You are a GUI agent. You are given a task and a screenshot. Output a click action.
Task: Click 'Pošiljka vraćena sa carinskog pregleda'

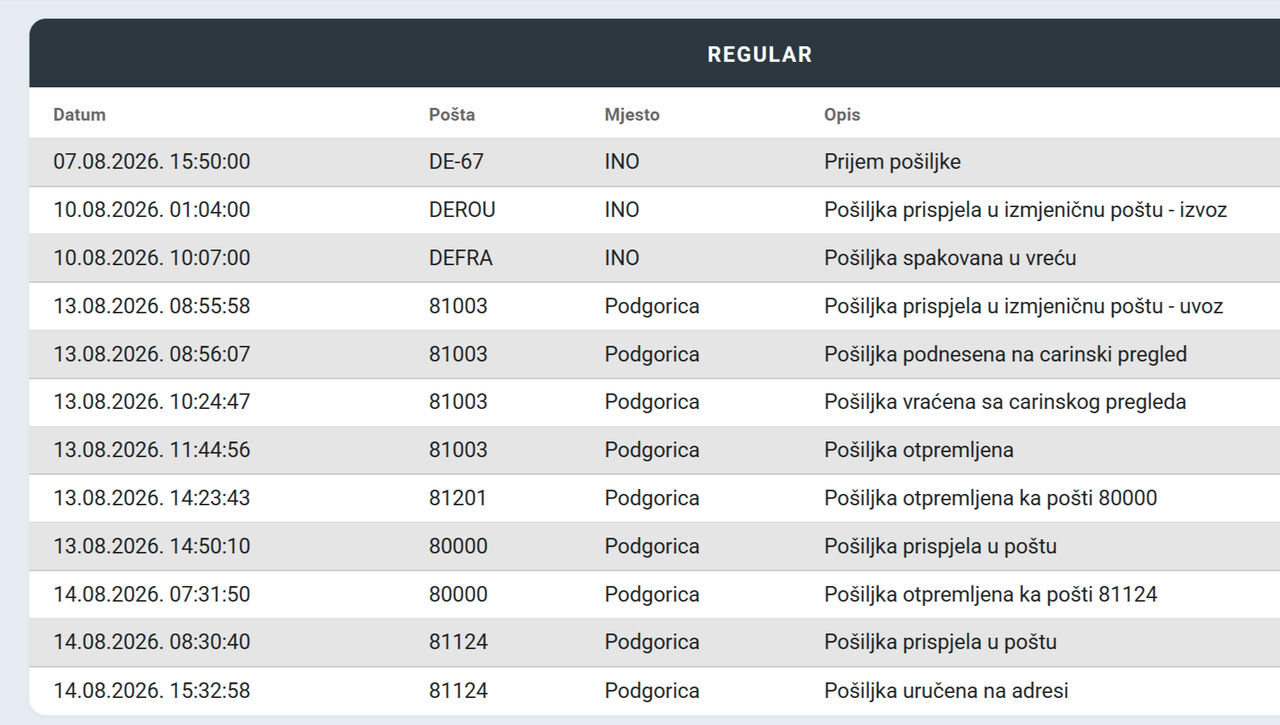tap(1005, 402)
